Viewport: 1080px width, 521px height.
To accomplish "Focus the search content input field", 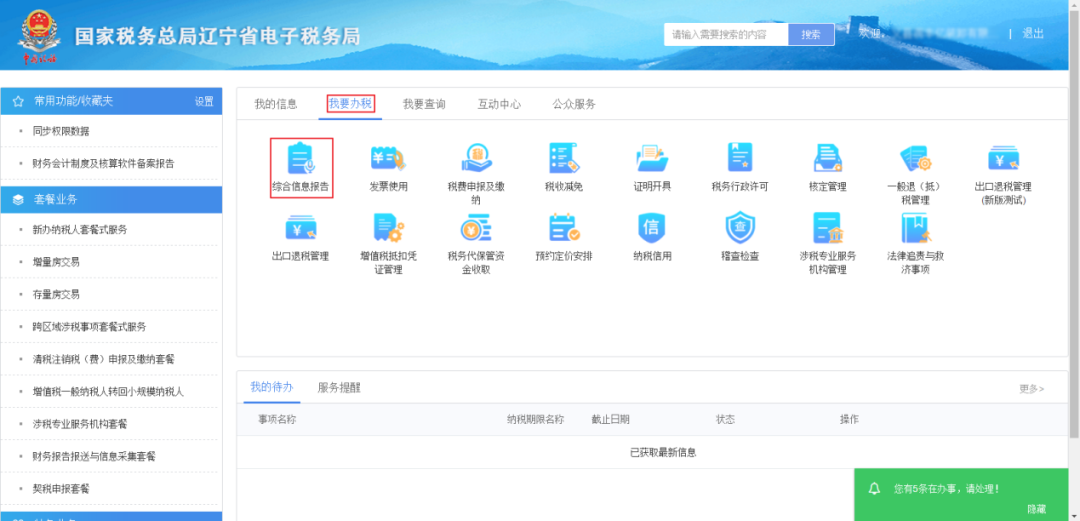I will tap(726, 34).
